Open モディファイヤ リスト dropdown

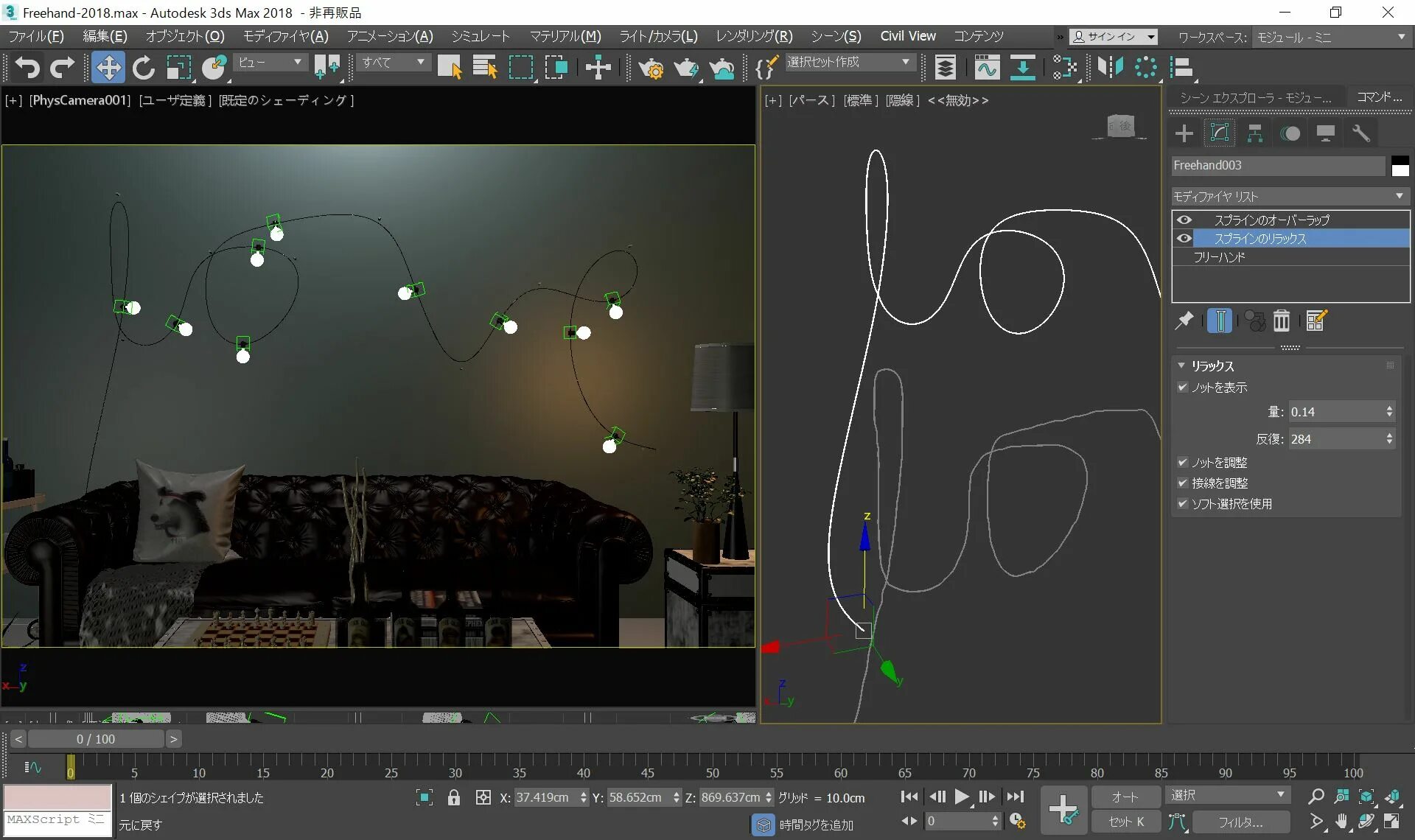(x=1290, y=196)
